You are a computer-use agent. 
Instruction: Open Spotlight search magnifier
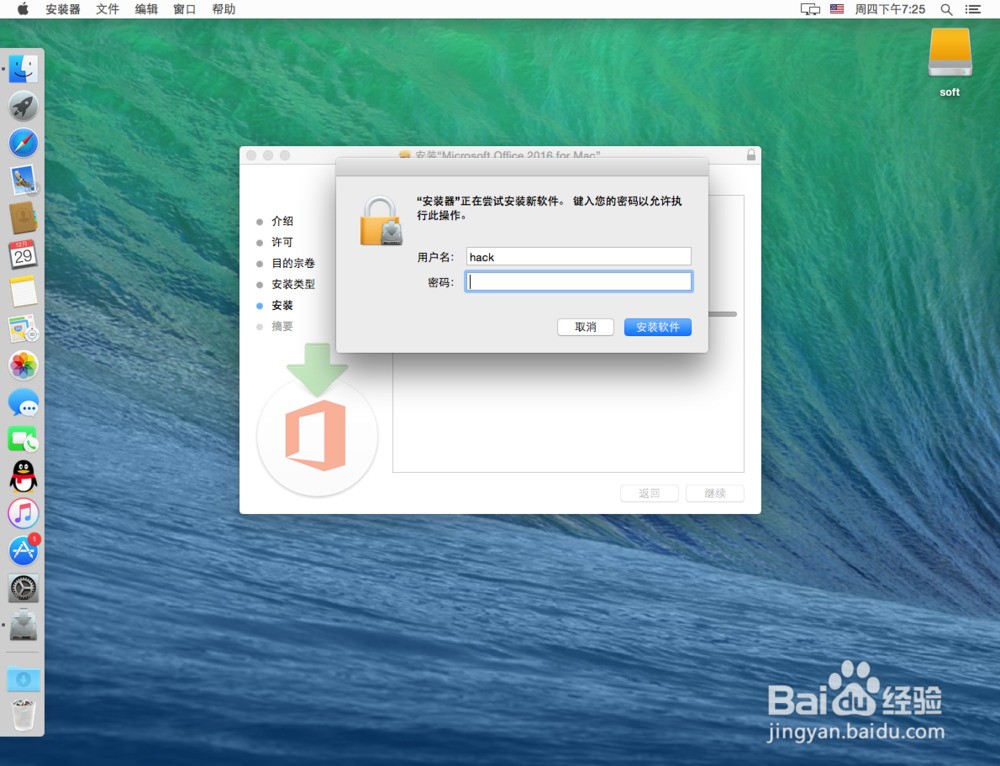click(946, 9)
